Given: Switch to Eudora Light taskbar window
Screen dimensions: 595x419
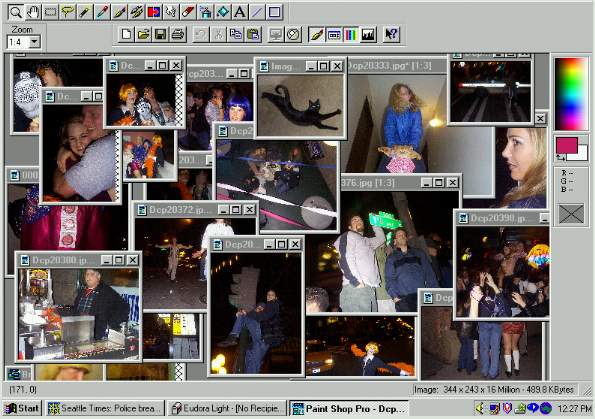Looking at the screenshot, I should click(x=227, y=408).
